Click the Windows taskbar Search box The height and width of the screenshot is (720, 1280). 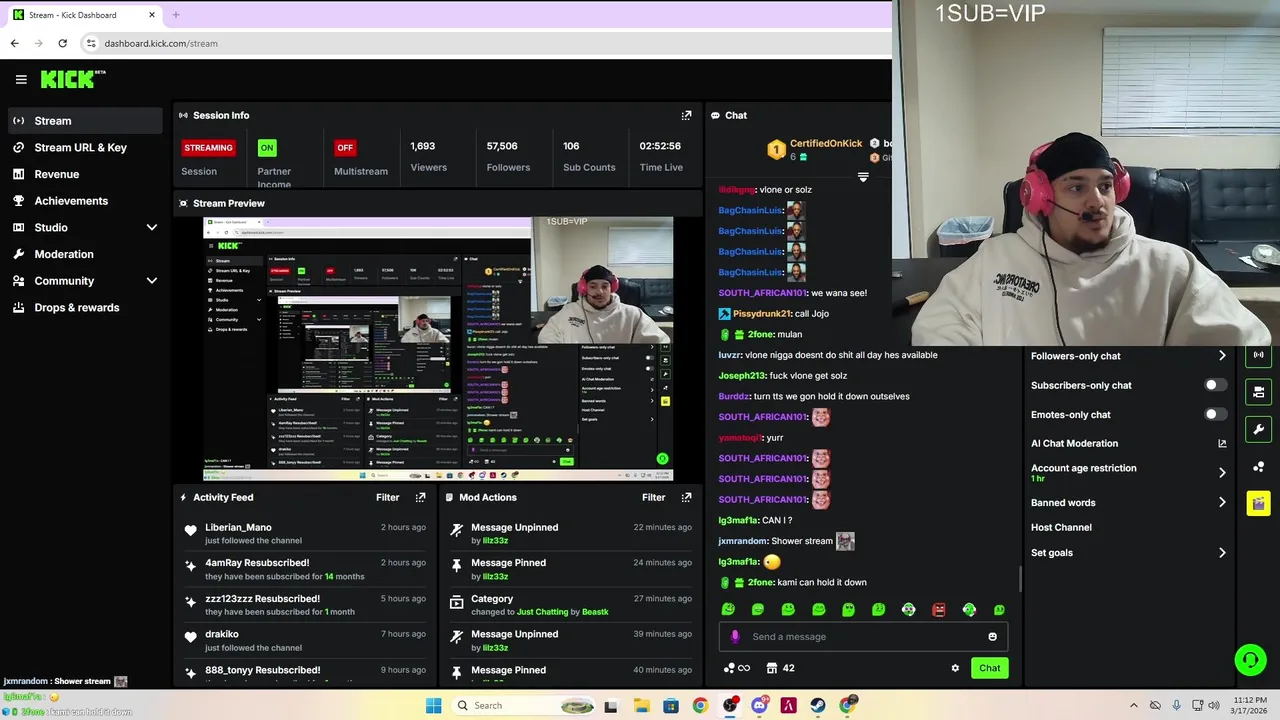(525, 706)
